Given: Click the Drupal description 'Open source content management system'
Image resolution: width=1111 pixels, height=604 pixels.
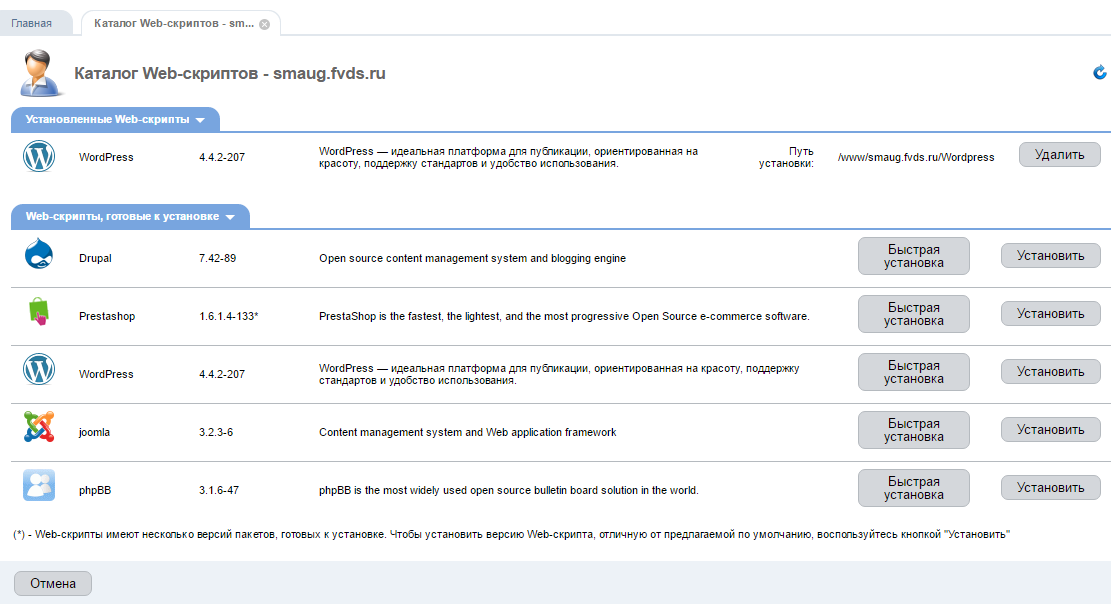Looking at the screenshot, I should (x=473, y=258).
